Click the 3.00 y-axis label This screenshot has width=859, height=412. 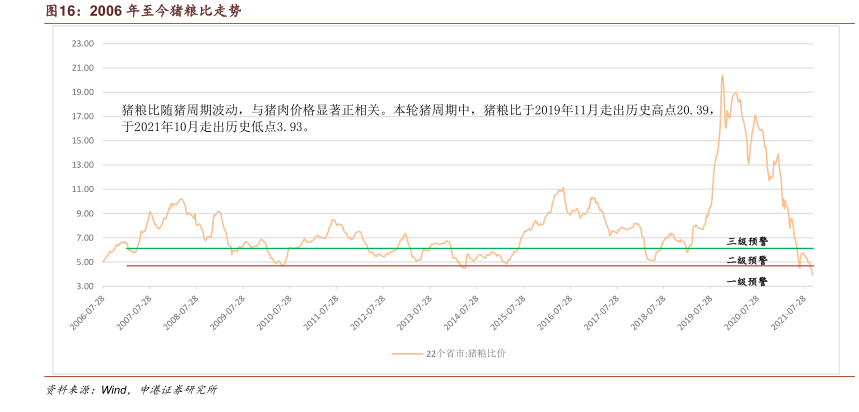pos(85,286)
